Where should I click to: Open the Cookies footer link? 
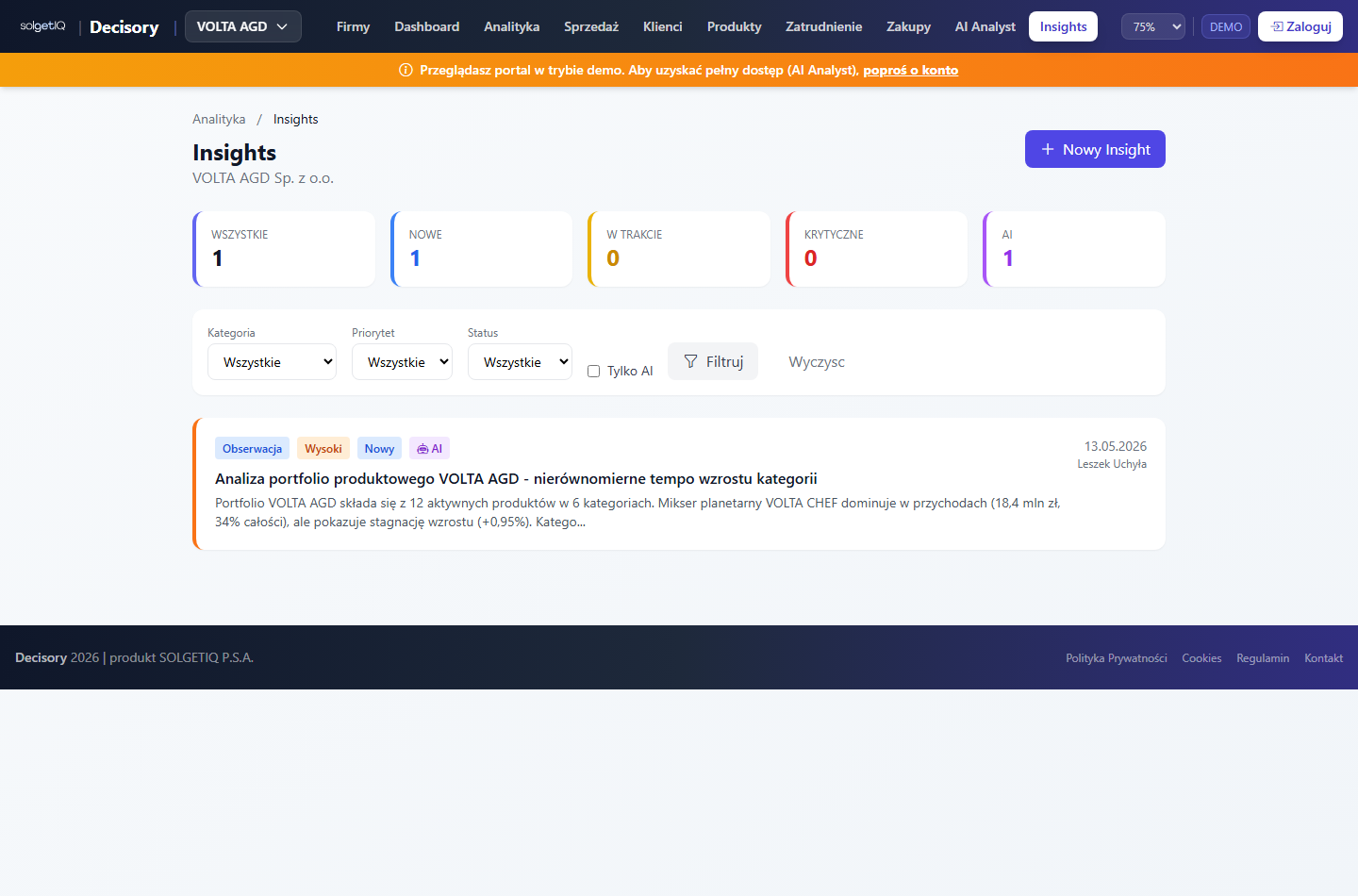pos(1201,658)
